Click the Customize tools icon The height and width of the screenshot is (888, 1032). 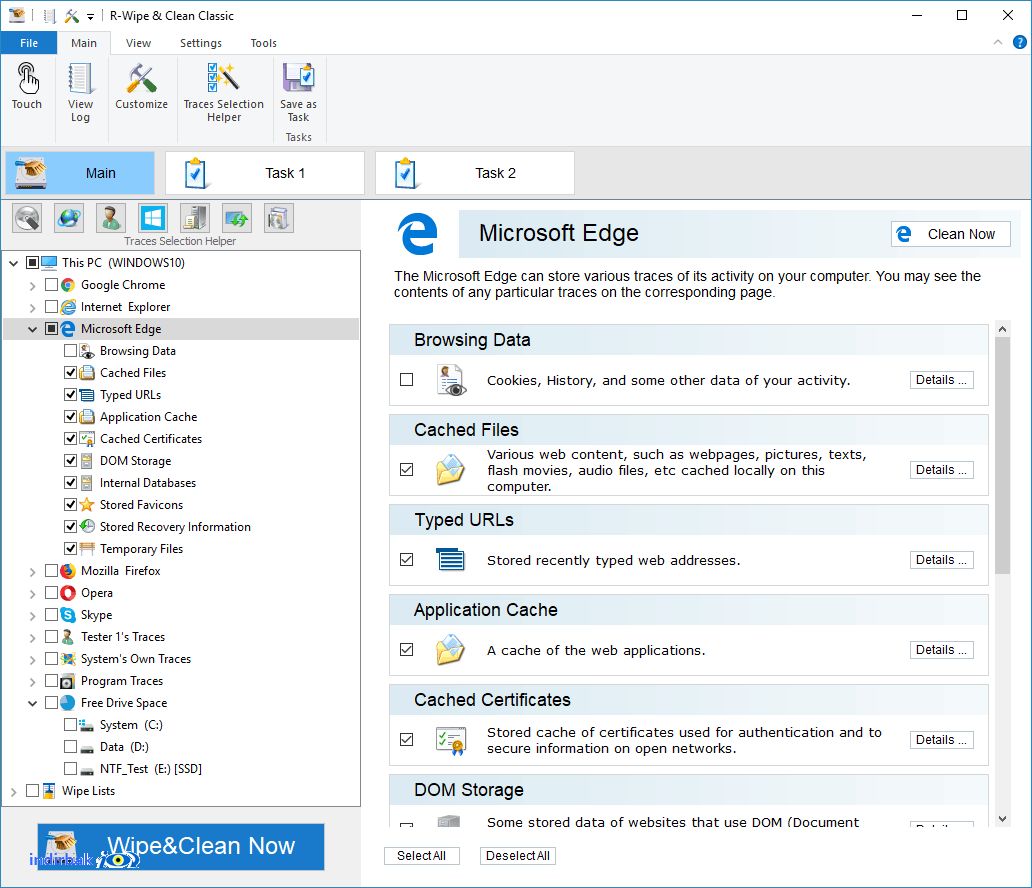click(142, 87)
